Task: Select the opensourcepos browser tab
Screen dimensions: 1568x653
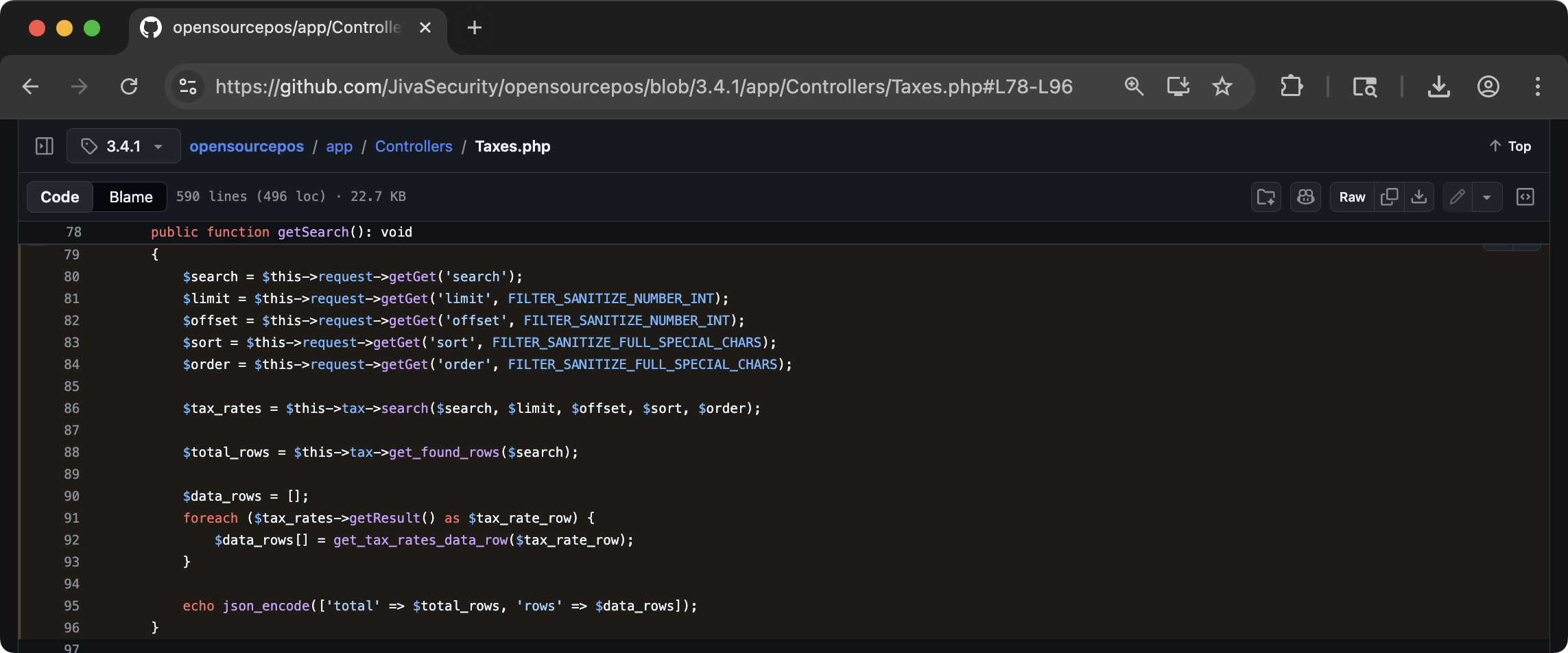Action: point(280,27)
